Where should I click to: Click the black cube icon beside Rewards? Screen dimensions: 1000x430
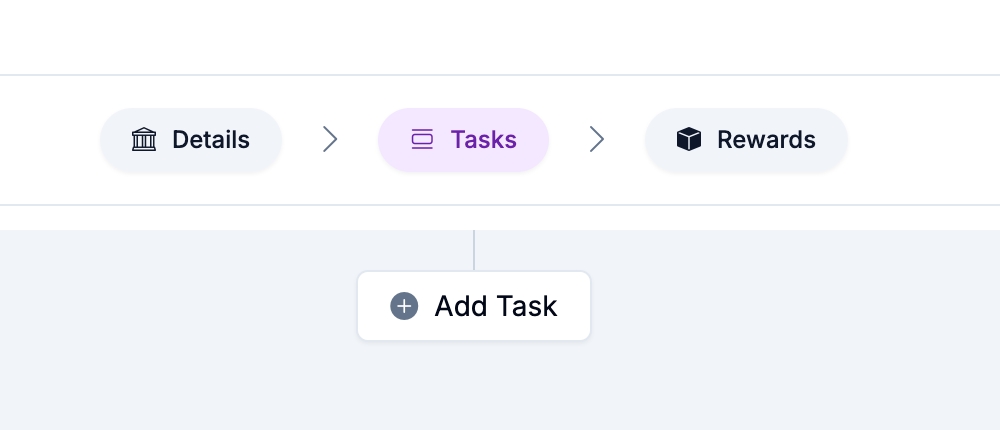point(689,140)
